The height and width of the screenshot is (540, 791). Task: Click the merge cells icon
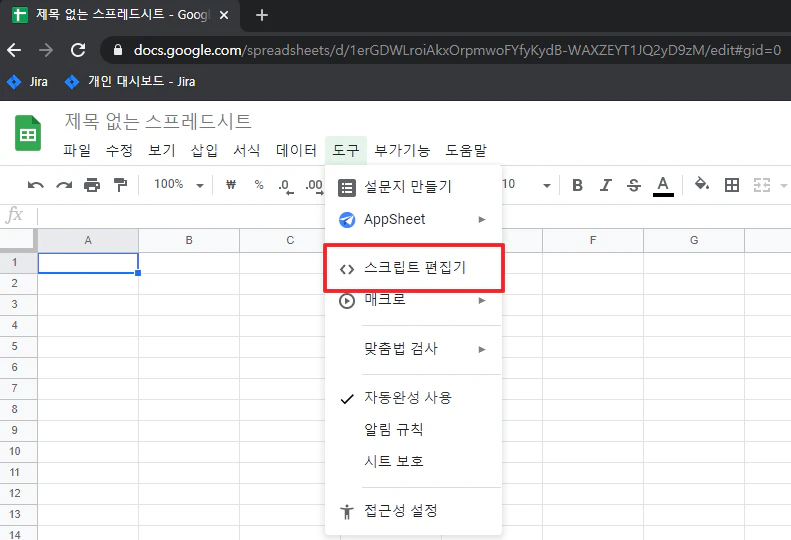coord(762,185)
